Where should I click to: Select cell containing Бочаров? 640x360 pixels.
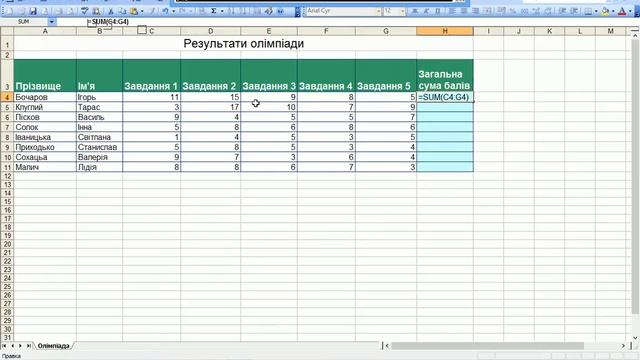(x=45, y=97)
